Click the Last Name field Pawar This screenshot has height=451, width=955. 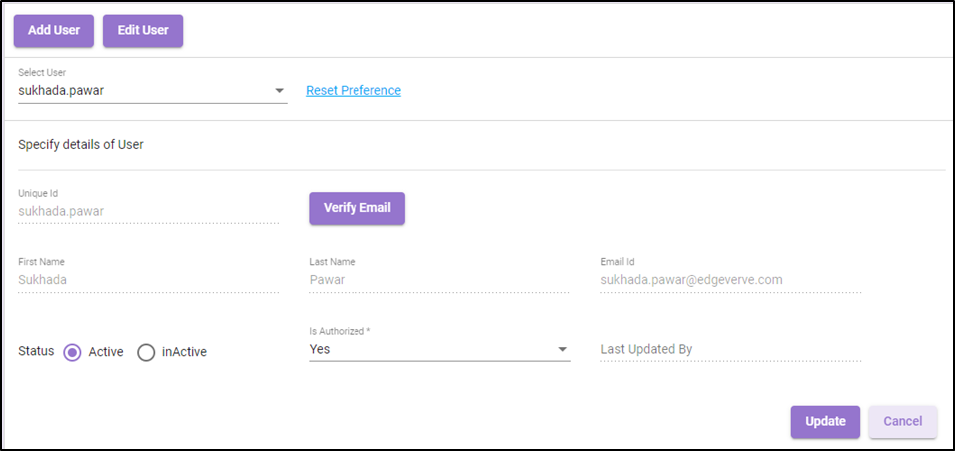(440, 280)
